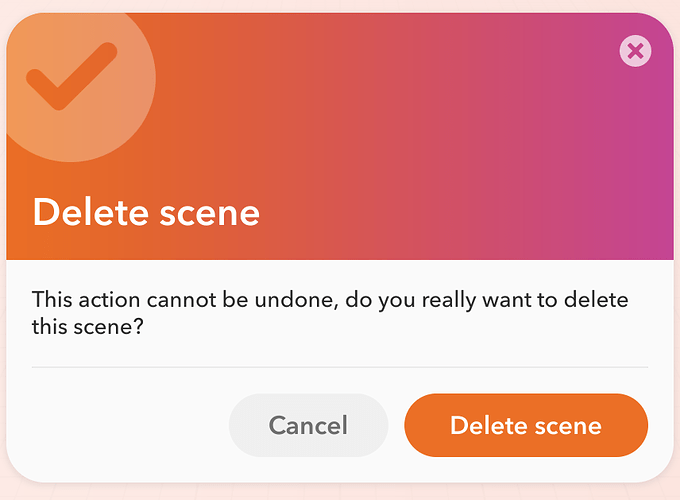Click the grey Cancel pill button

(x=308, y=425)
